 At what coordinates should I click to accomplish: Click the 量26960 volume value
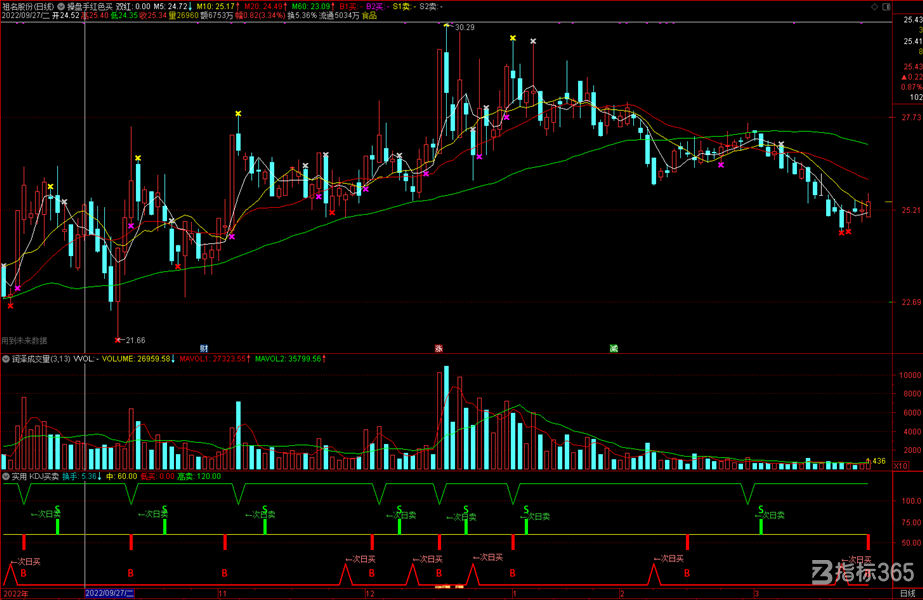pyautogui.click(x=184, y=16)
